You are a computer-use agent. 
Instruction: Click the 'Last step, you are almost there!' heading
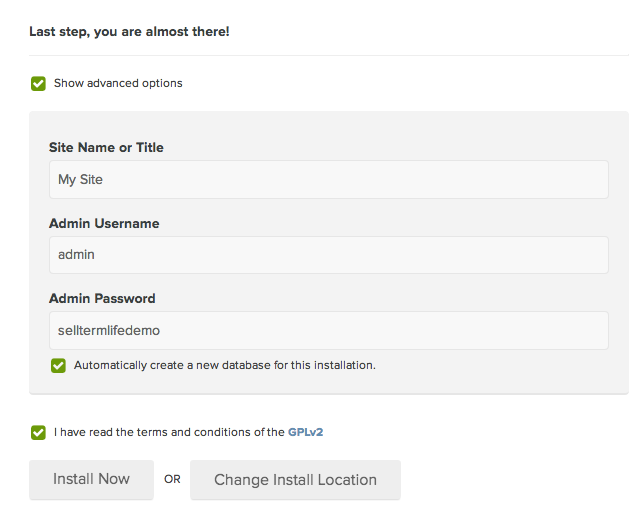coord(129,32)
